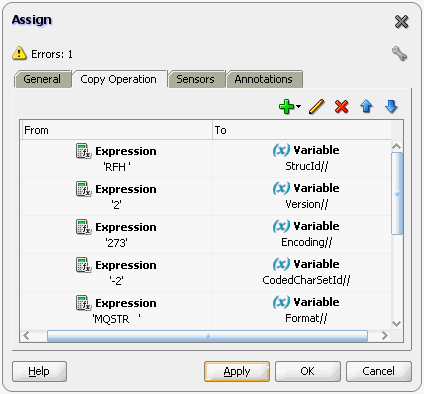Screen dimensions: 424x394
Task: Click expression icon in 'MQSTR' row
Action: tap(83, 303)
